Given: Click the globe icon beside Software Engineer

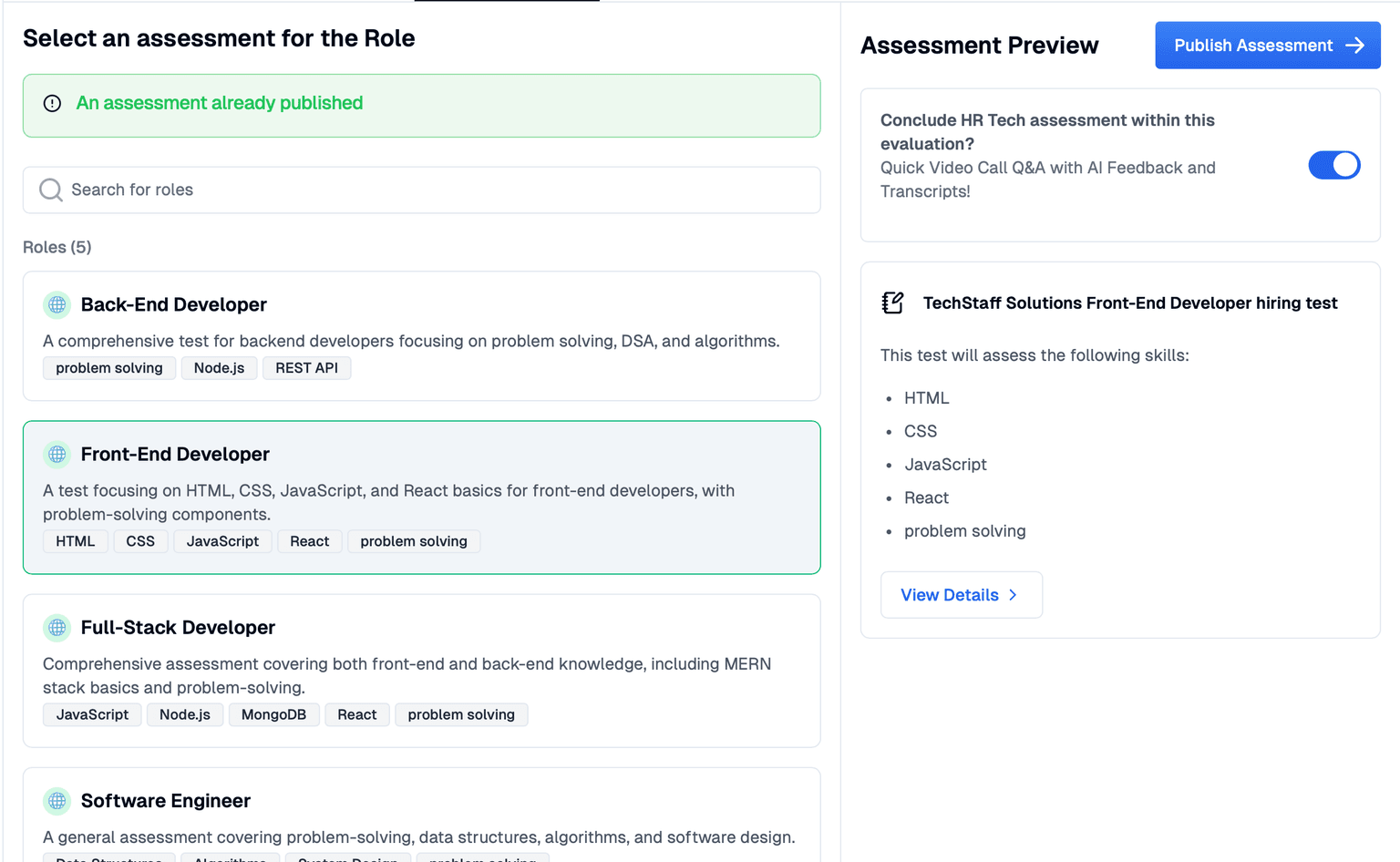Looking at the screenshot, I should 57,801.
